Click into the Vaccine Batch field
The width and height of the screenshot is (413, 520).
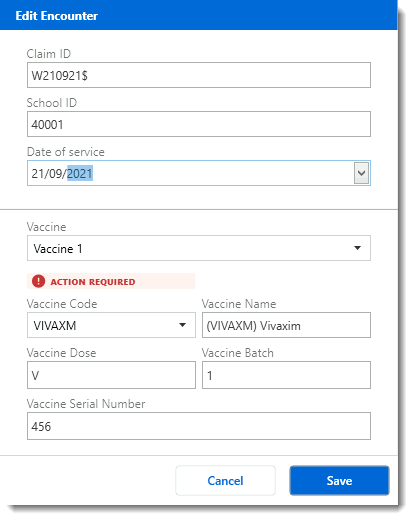286,375
